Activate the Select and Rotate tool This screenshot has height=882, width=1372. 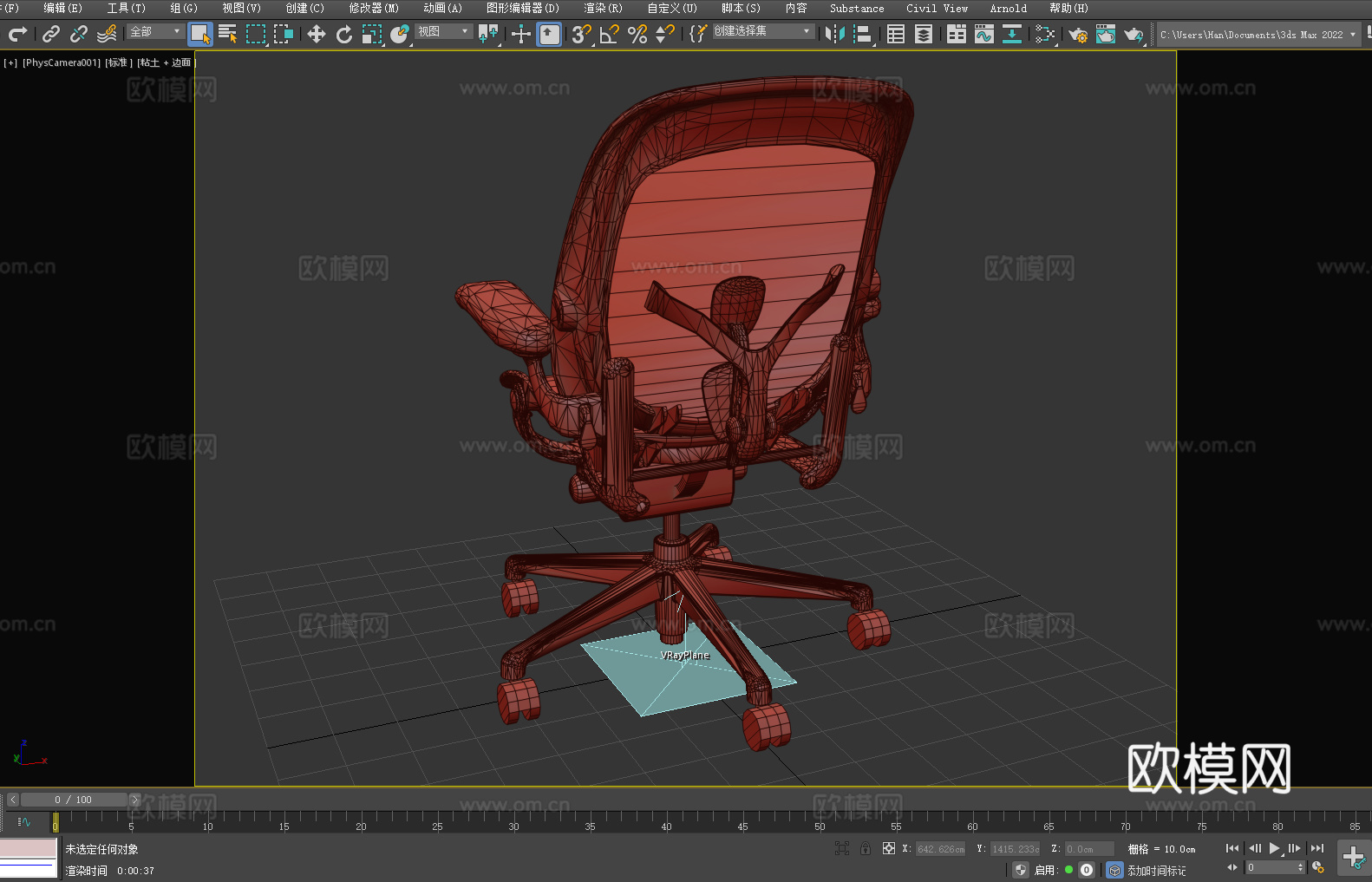[344, 34]
